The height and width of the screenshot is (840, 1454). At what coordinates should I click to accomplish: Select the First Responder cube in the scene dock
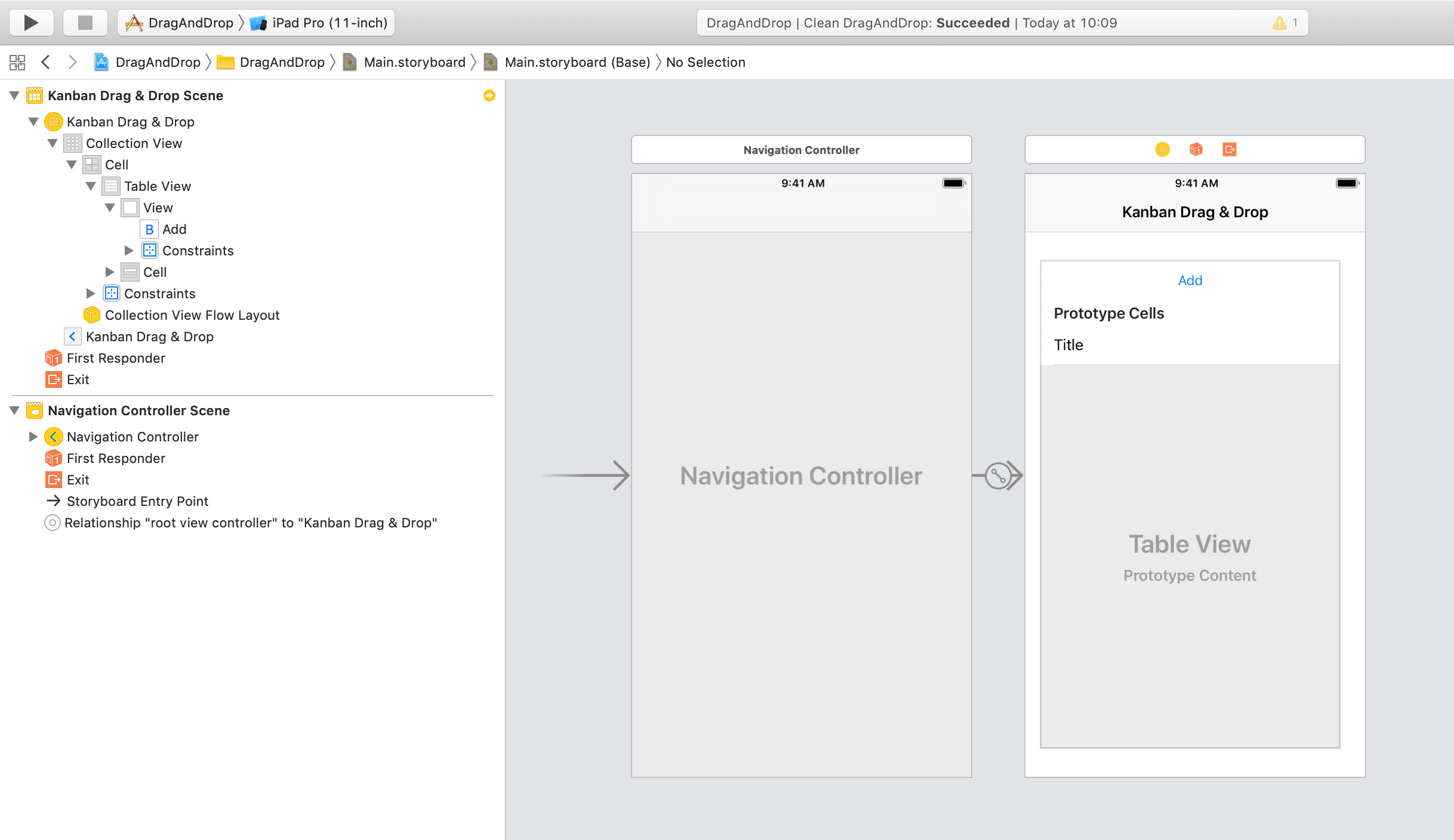click(1196, 150)
